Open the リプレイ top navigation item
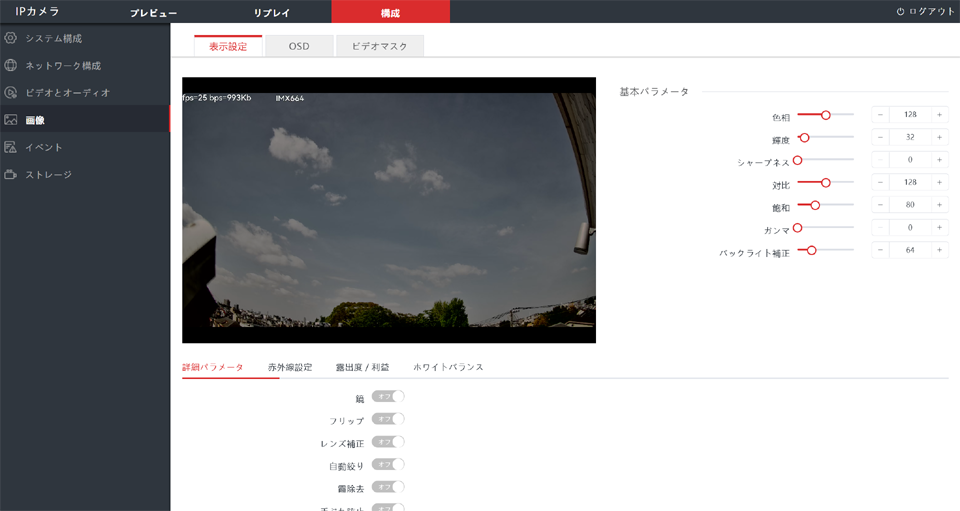Viewport: 960px width, 511px height. coord(271,12)
